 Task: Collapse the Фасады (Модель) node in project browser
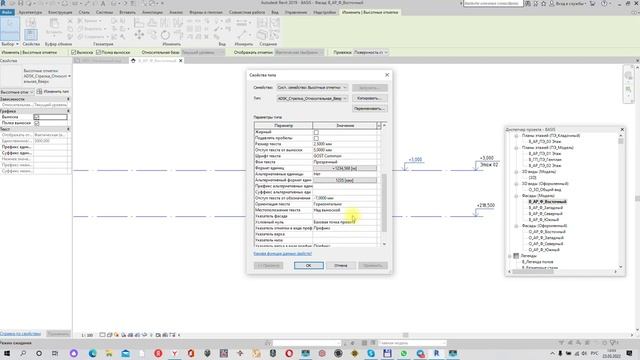point(516,196)
